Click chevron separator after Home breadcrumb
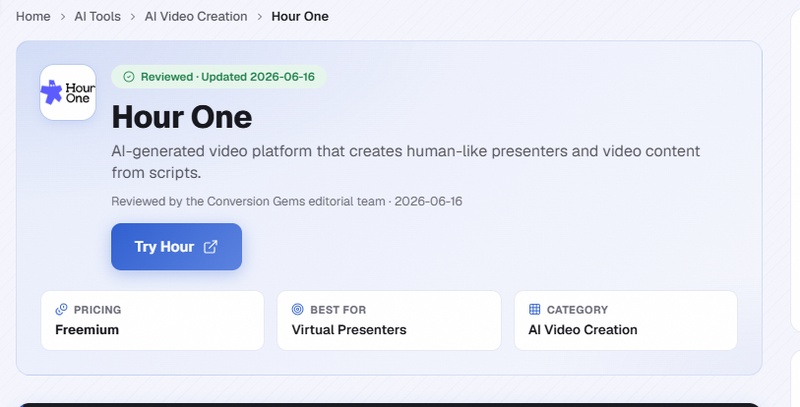 (x=63, y=17)
